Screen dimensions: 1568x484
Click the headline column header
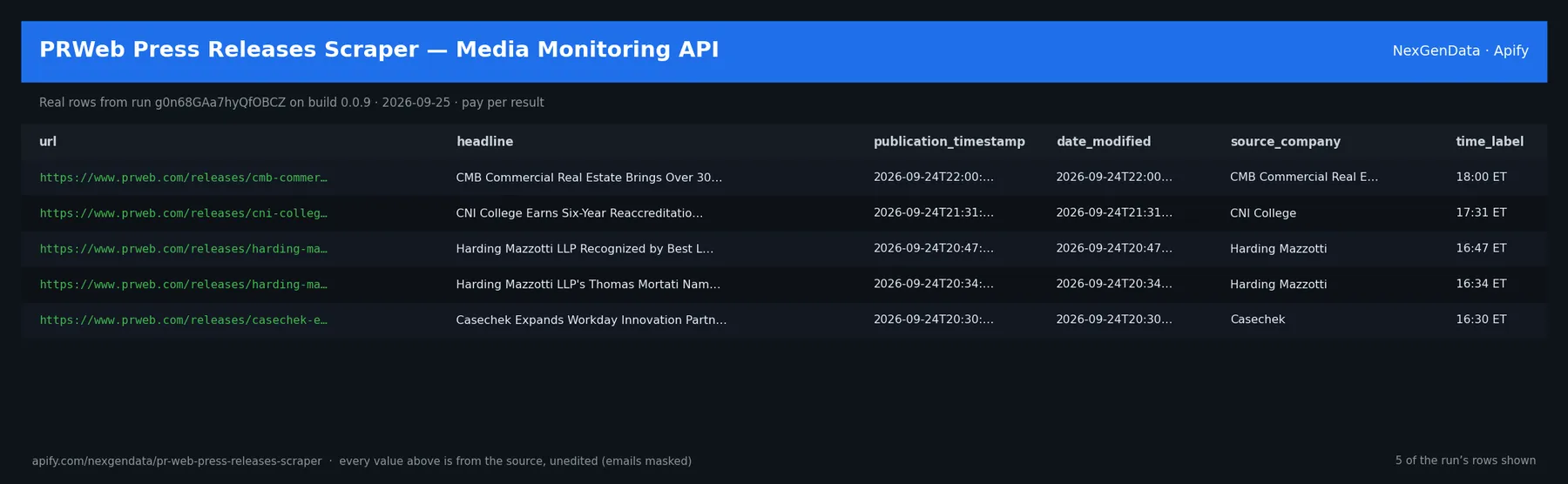tap(484, 142)
